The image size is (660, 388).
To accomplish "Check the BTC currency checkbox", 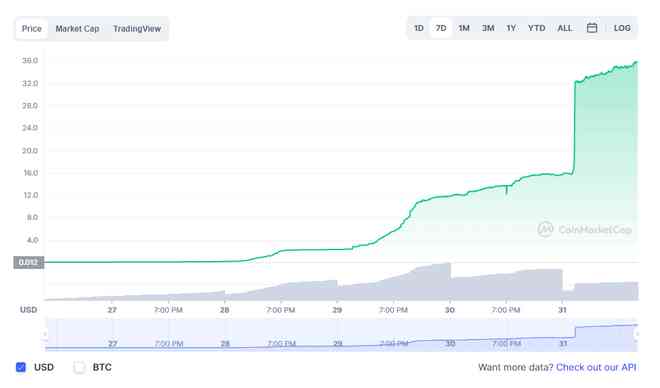I will pos(79,367).
